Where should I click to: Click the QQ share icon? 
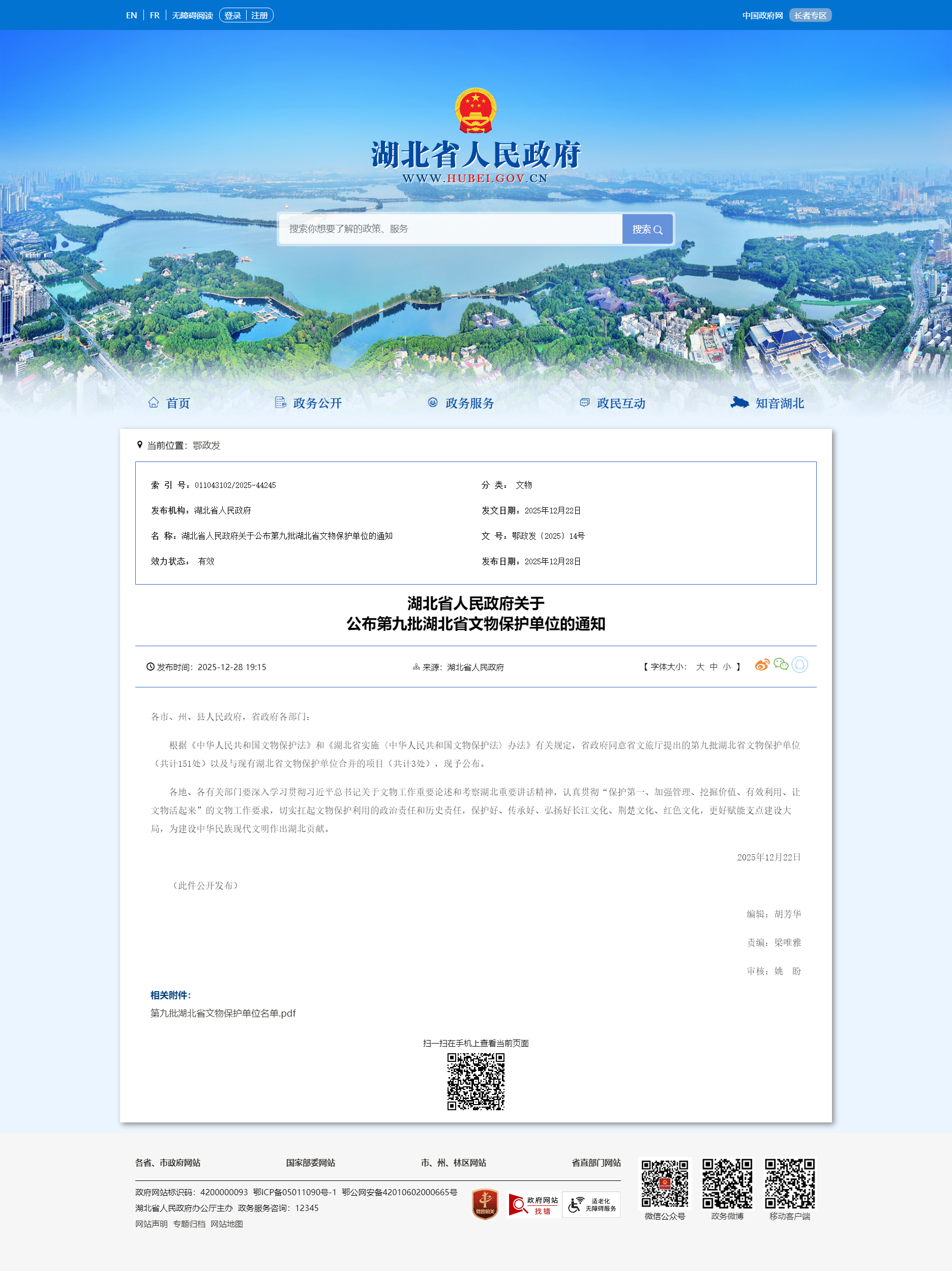tap(800, 665)
